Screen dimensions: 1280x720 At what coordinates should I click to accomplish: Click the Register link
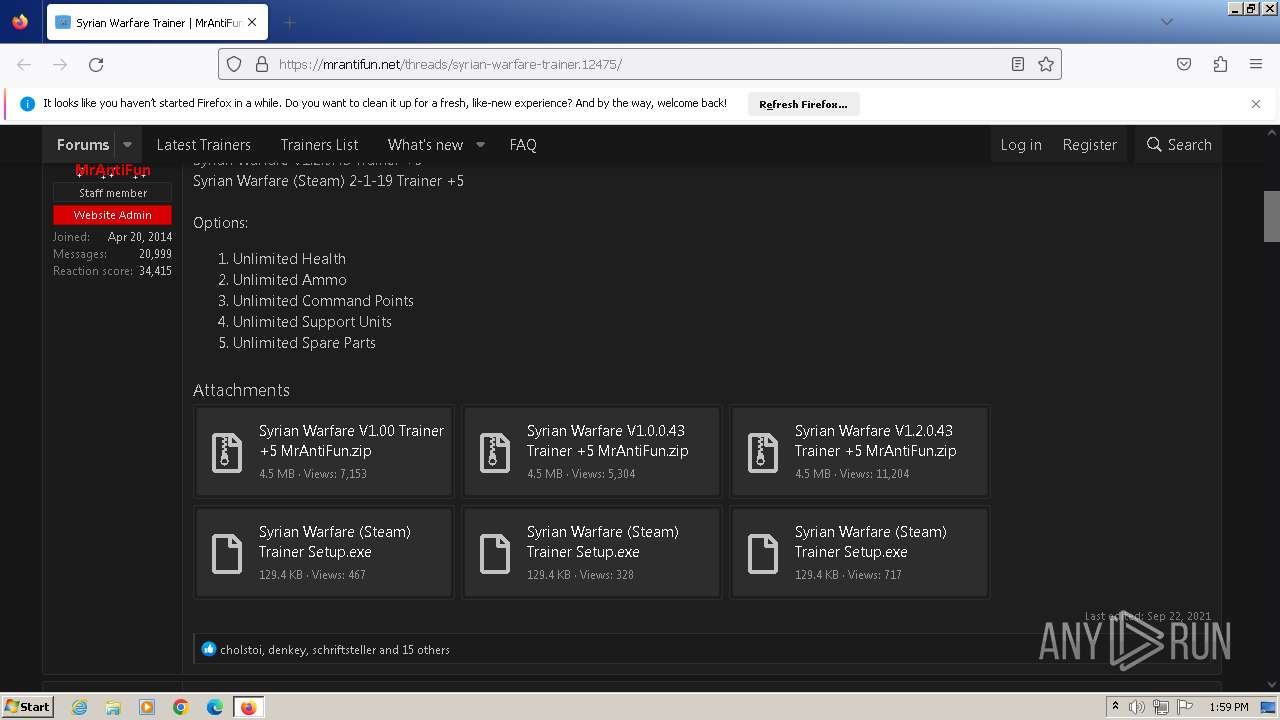[1089, 145]
